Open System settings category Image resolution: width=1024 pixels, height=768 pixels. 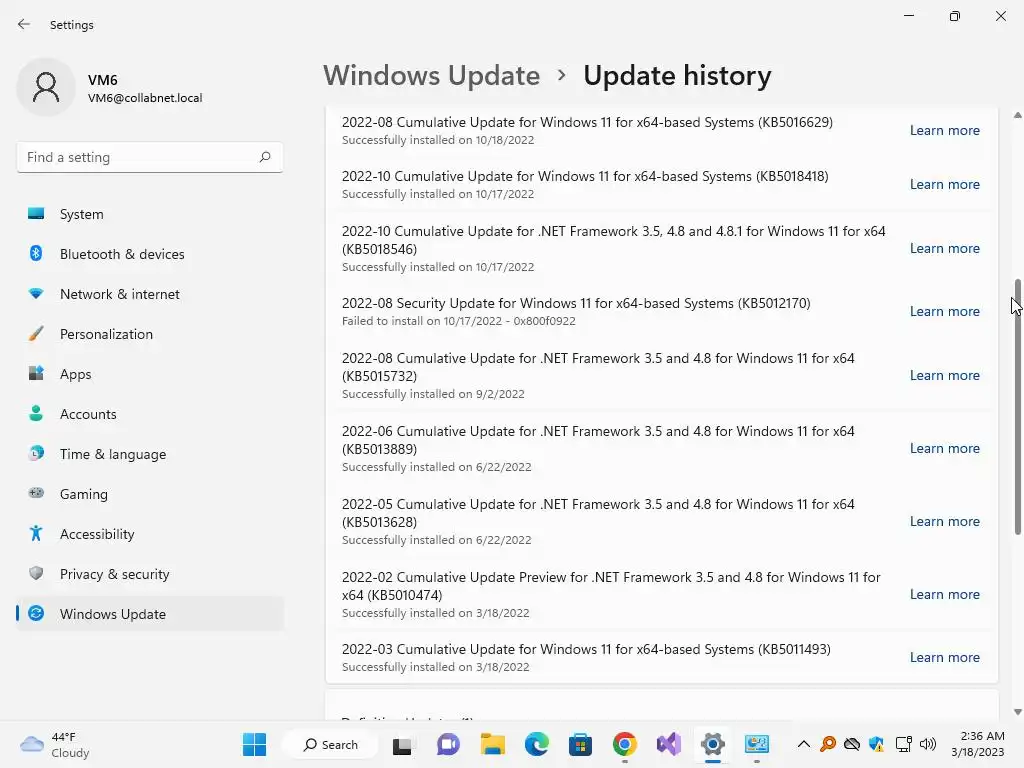coord(150,214)
